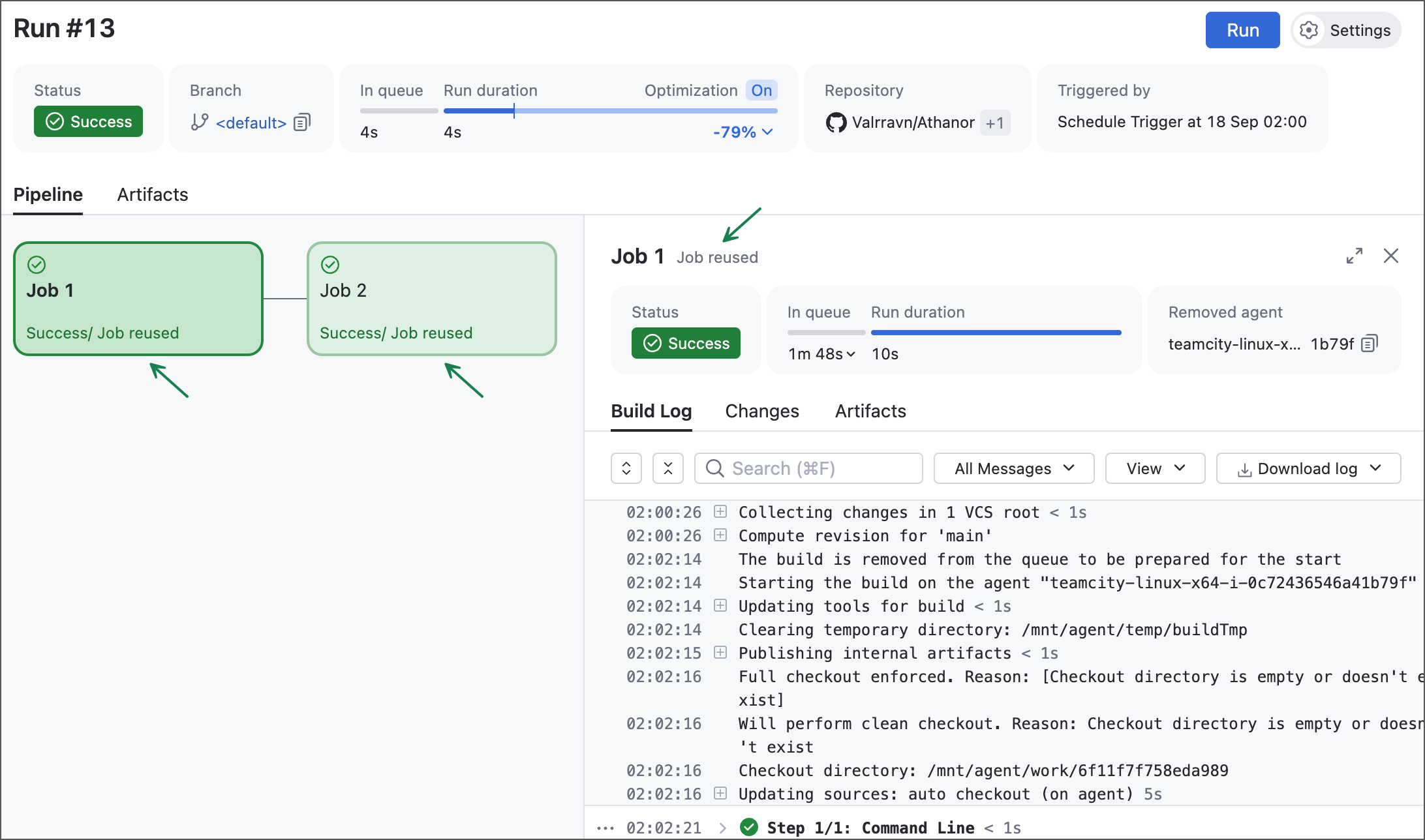Toggle the Optimization On badge
The width and height of the screenshot is (1425, 840).
tap(761, 90)
